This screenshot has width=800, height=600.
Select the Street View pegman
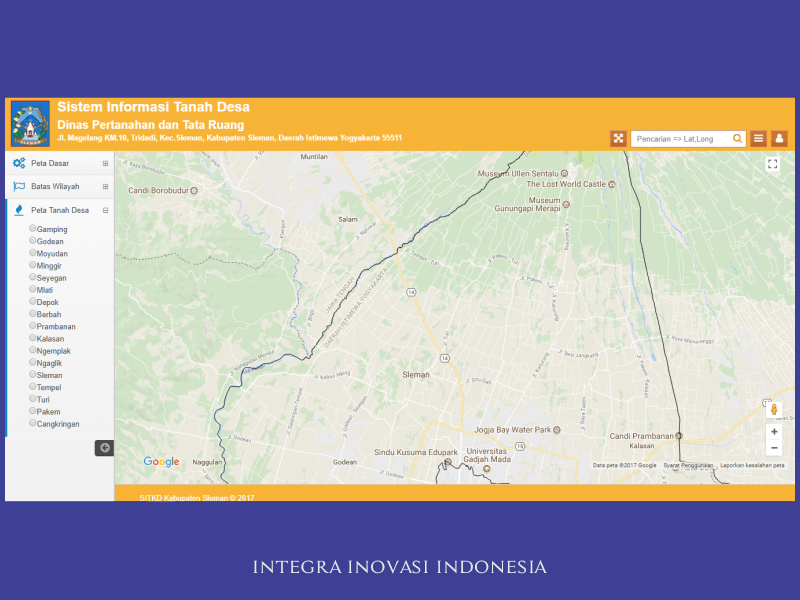(773, 409)
